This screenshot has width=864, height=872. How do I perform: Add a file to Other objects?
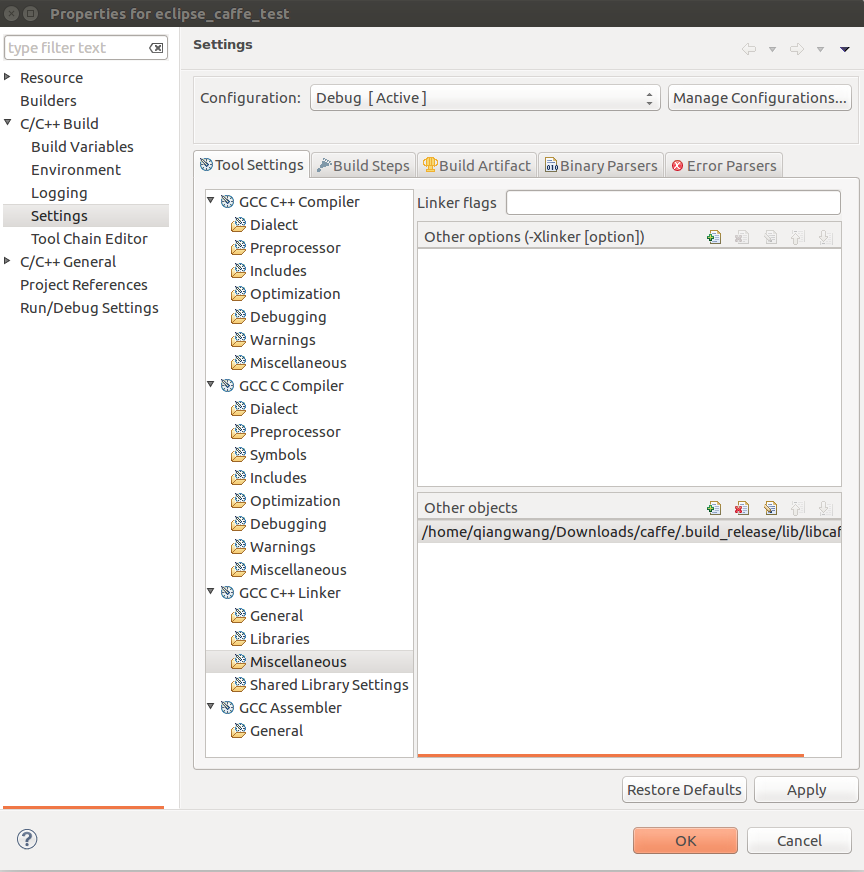(x=714, y=508)
